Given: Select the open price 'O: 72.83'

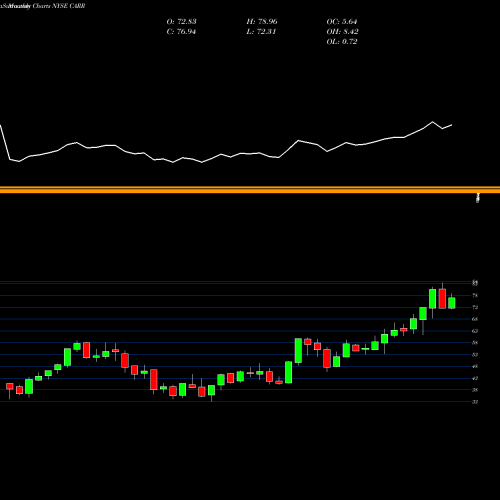Looking at the screenshot, I should [181, 21].
